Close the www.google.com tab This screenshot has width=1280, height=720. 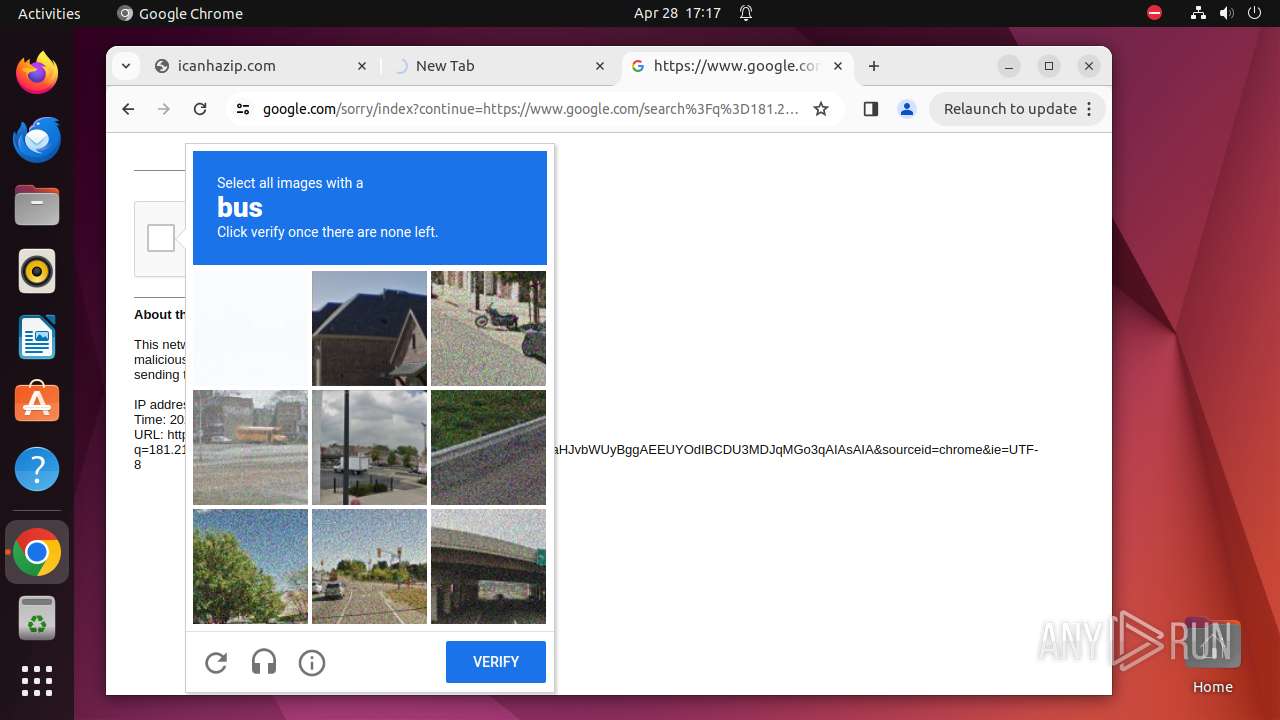pos(838,66)
